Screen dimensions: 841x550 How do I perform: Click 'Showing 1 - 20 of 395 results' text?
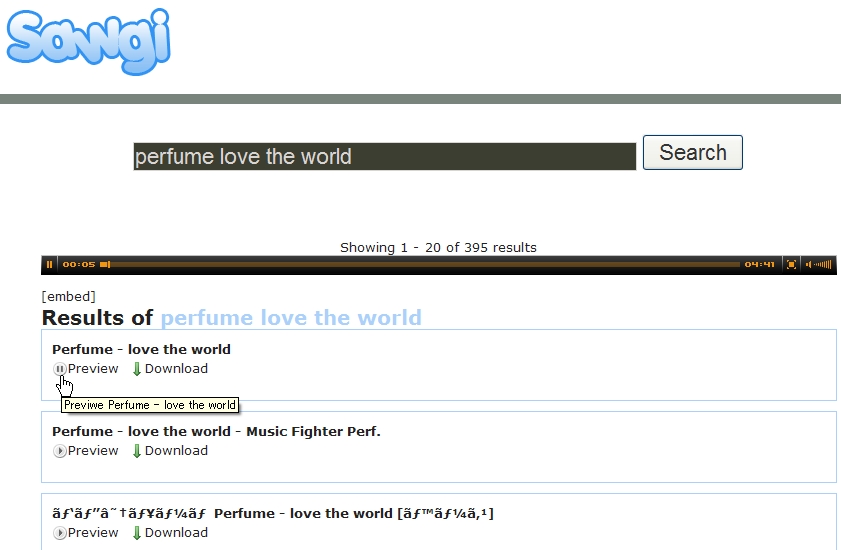pyautogui.click(x=438, y=247)
